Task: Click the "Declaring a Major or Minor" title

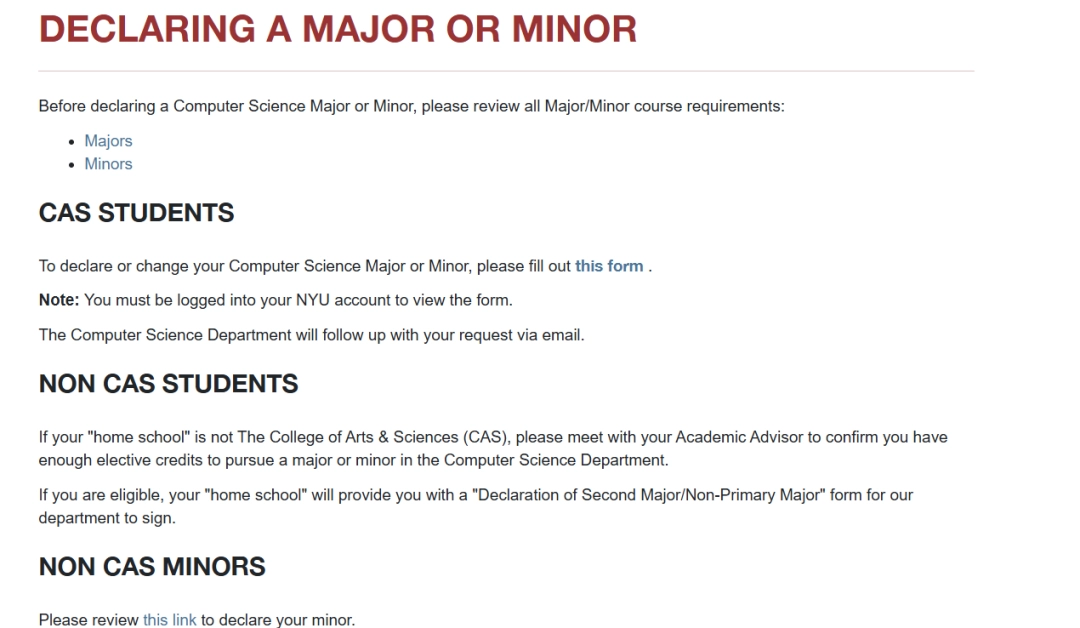Action: [x=337, y=29]
